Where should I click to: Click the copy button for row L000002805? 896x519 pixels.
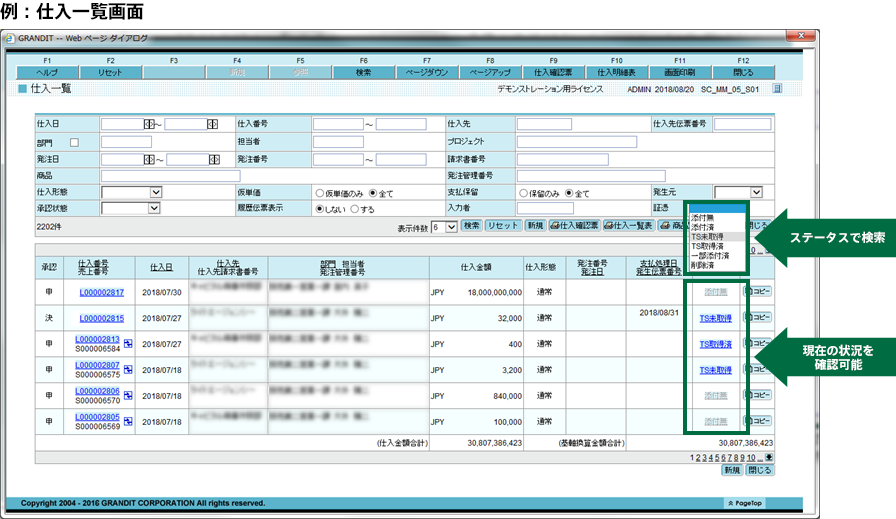(758, 421)
